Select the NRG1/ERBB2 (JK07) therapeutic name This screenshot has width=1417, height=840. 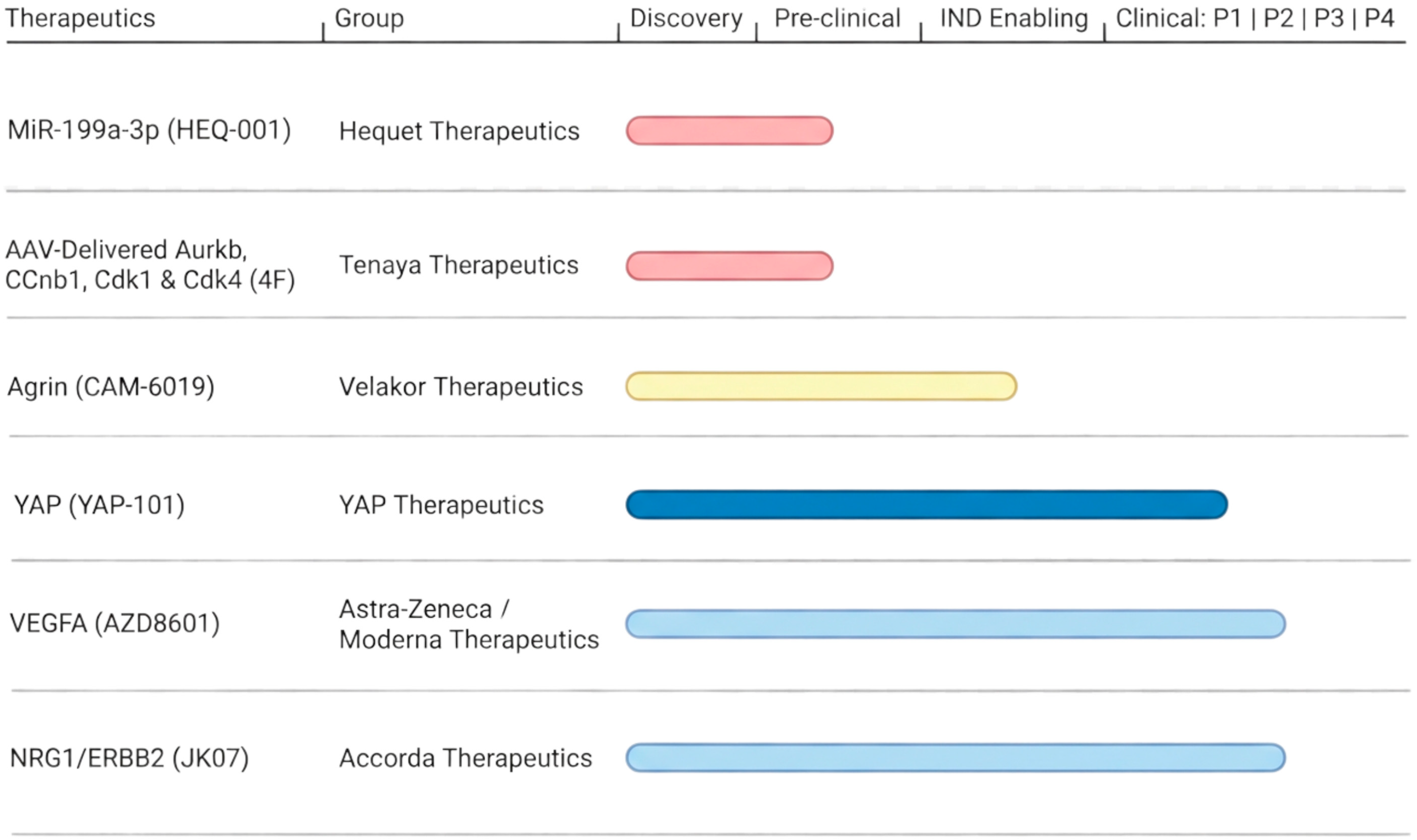[x=129, y=758]
